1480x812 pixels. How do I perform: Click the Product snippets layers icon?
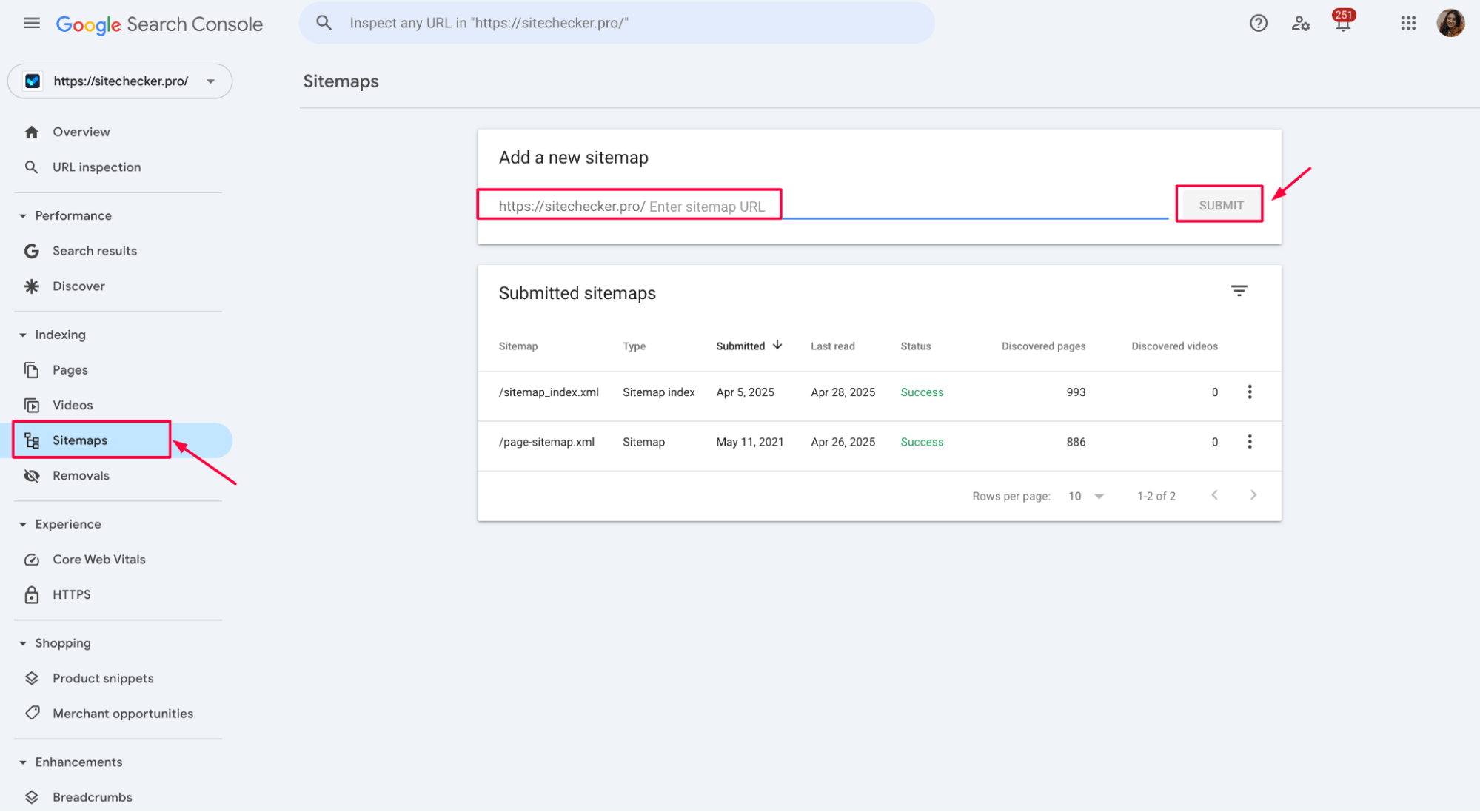pos(31,679)
